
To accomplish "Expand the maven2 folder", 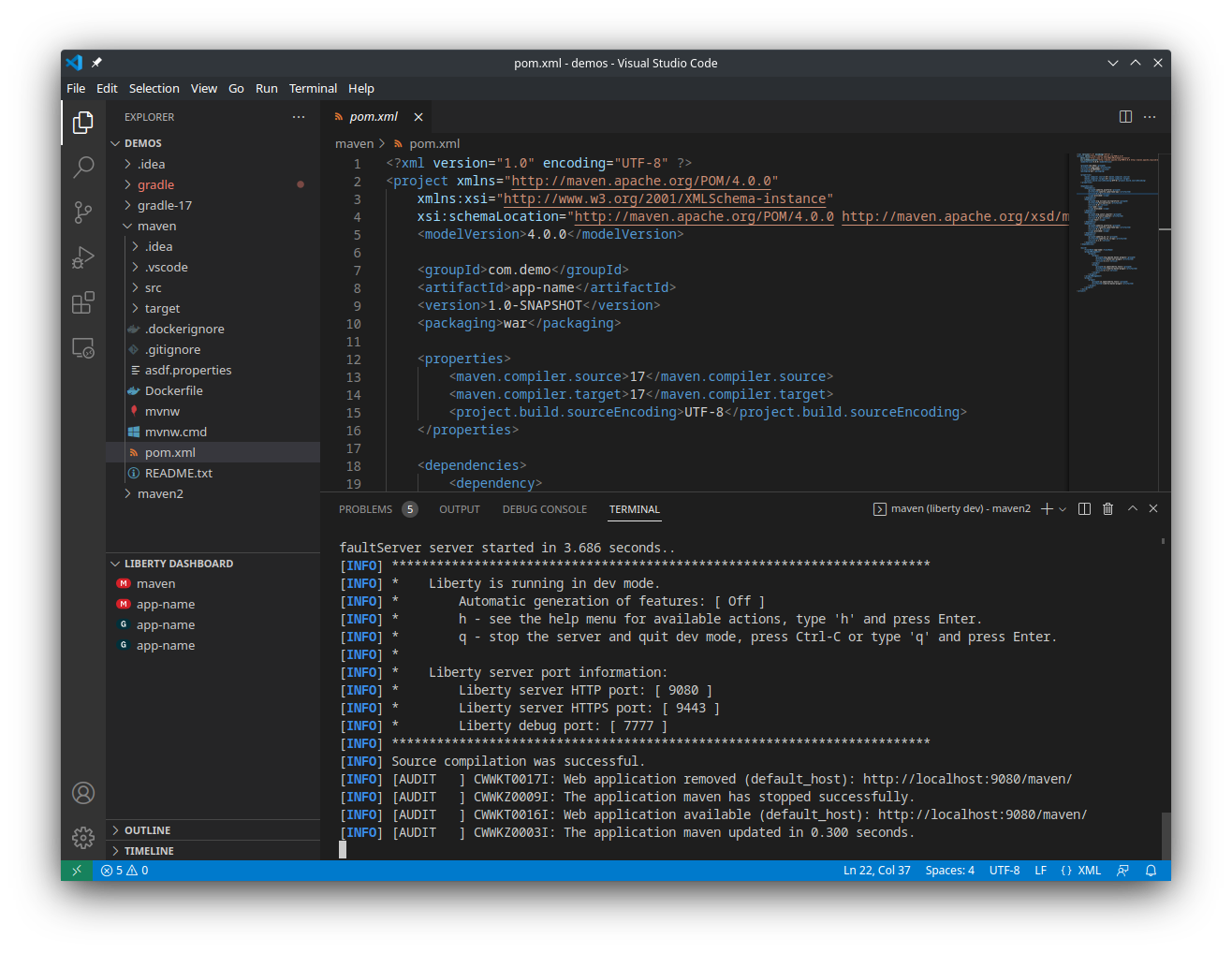I will coord(213,493).
